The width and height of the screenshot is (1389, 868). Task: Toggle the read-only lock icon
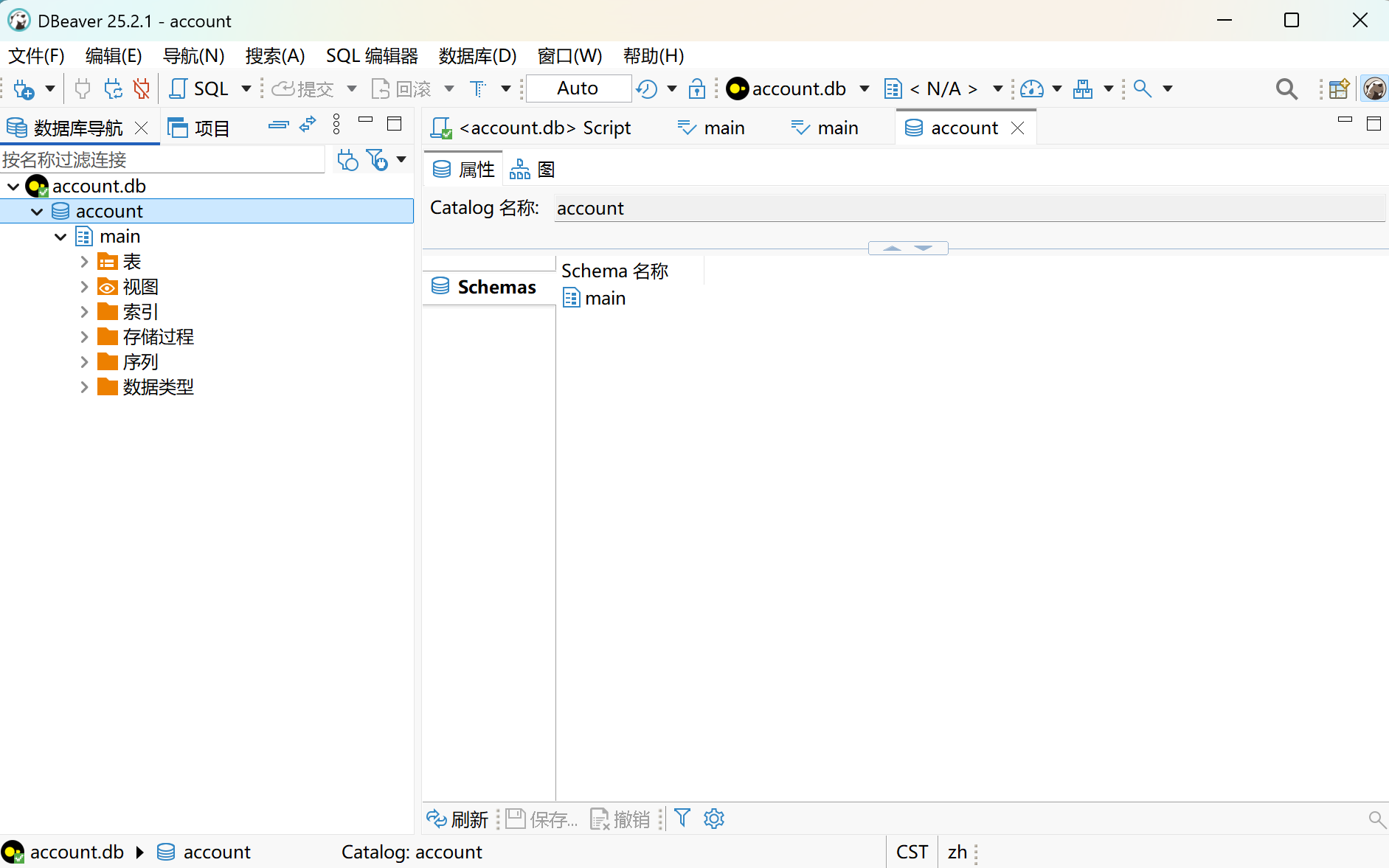[x=696, y=88]
